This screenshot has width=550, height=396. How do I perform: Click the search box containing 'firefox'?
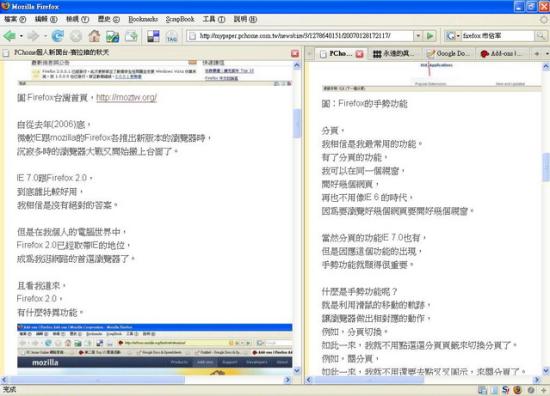tap(497, 35)
